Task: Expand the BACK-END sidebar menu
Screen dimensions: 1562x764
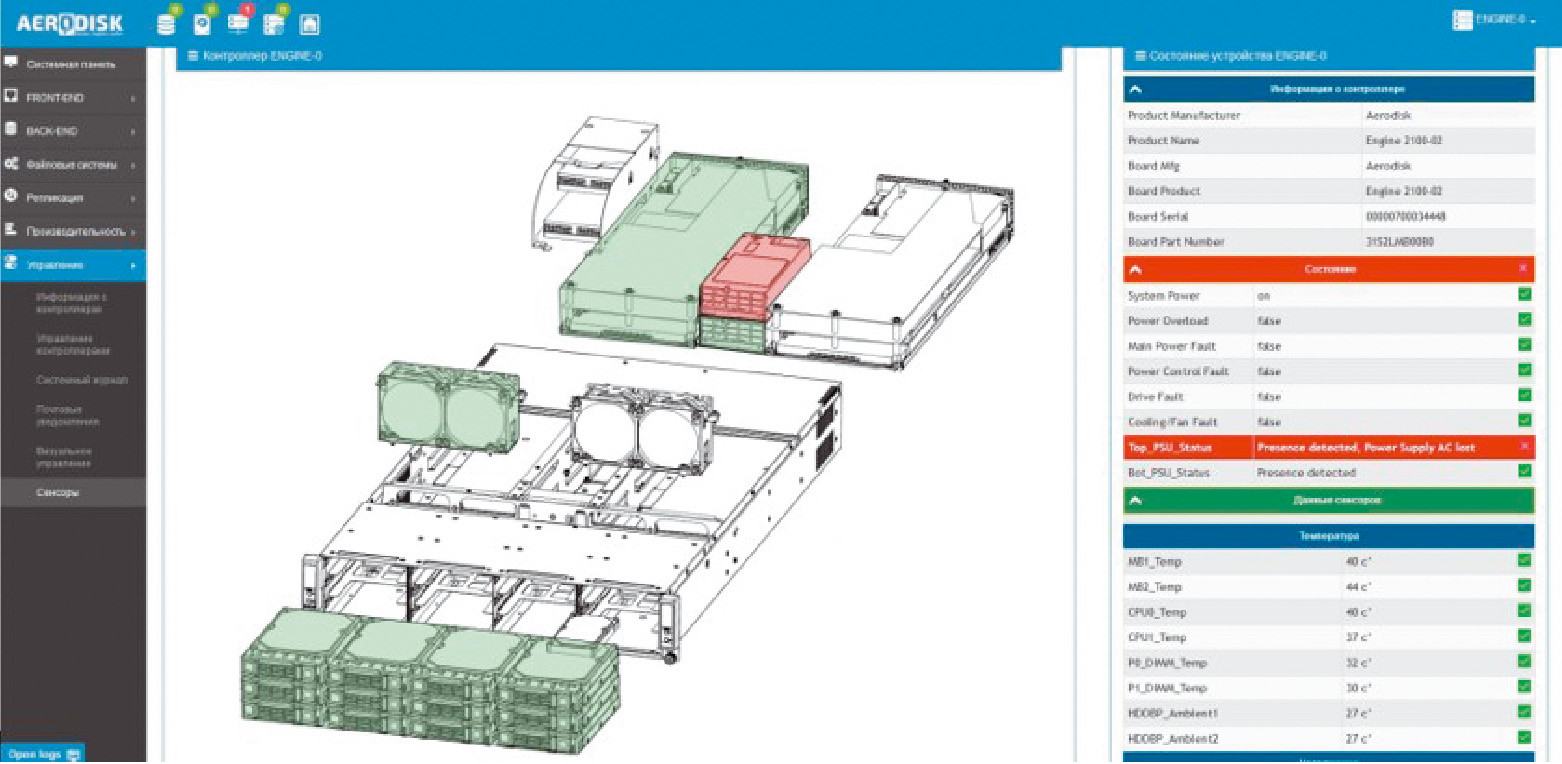Action: (x=72, y=131)
